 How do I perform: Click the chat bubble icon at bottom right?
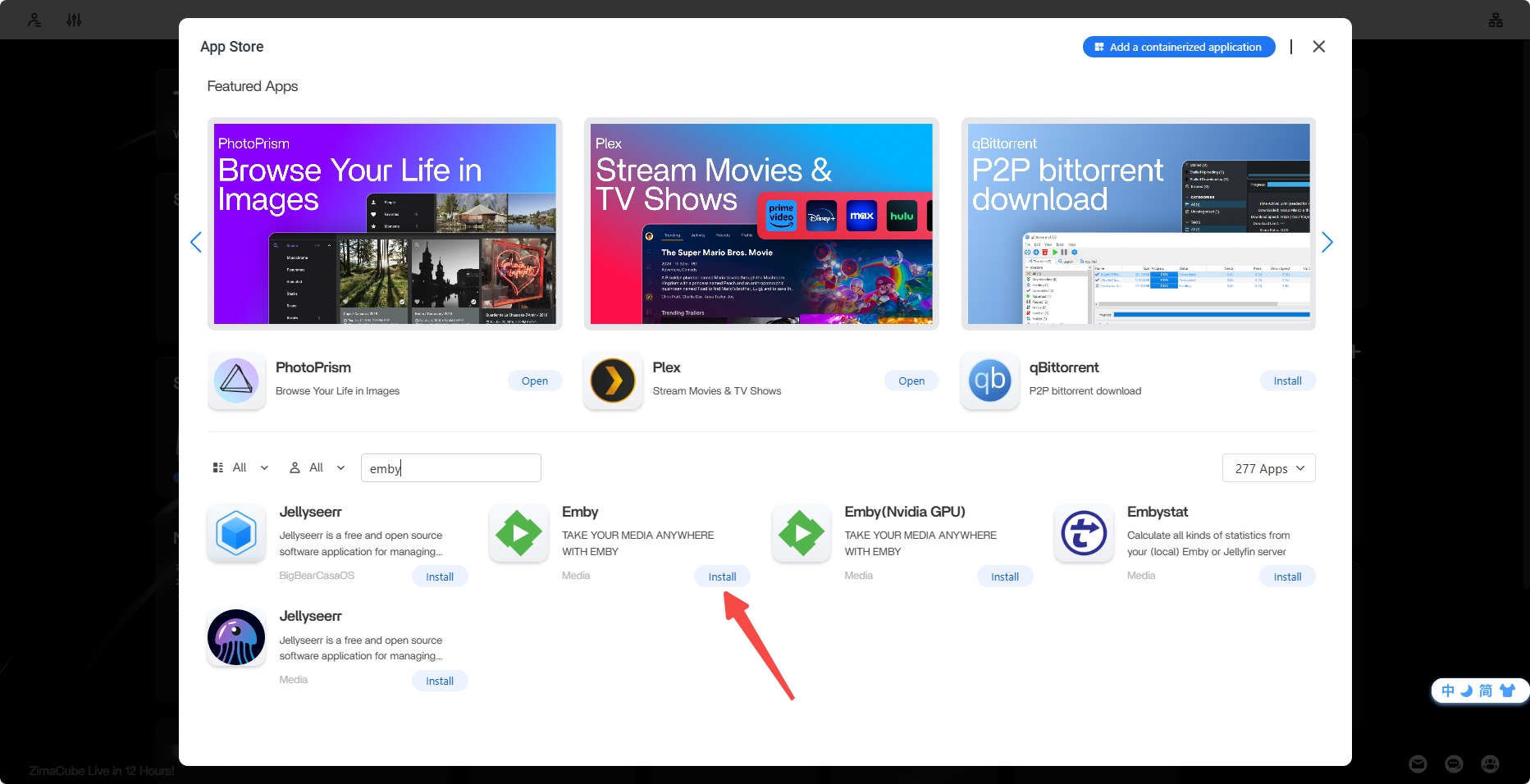point(1454,764)
